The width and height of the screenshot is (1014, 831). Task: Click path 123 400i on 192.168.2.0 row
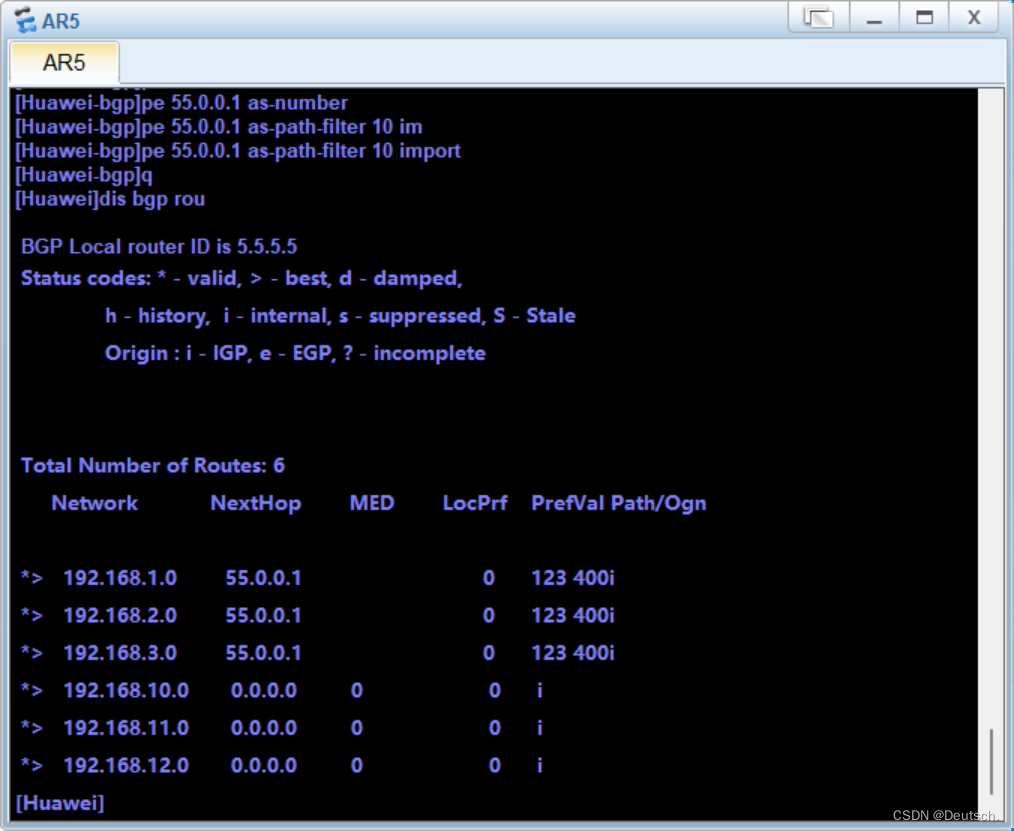[x=573, y=615]
